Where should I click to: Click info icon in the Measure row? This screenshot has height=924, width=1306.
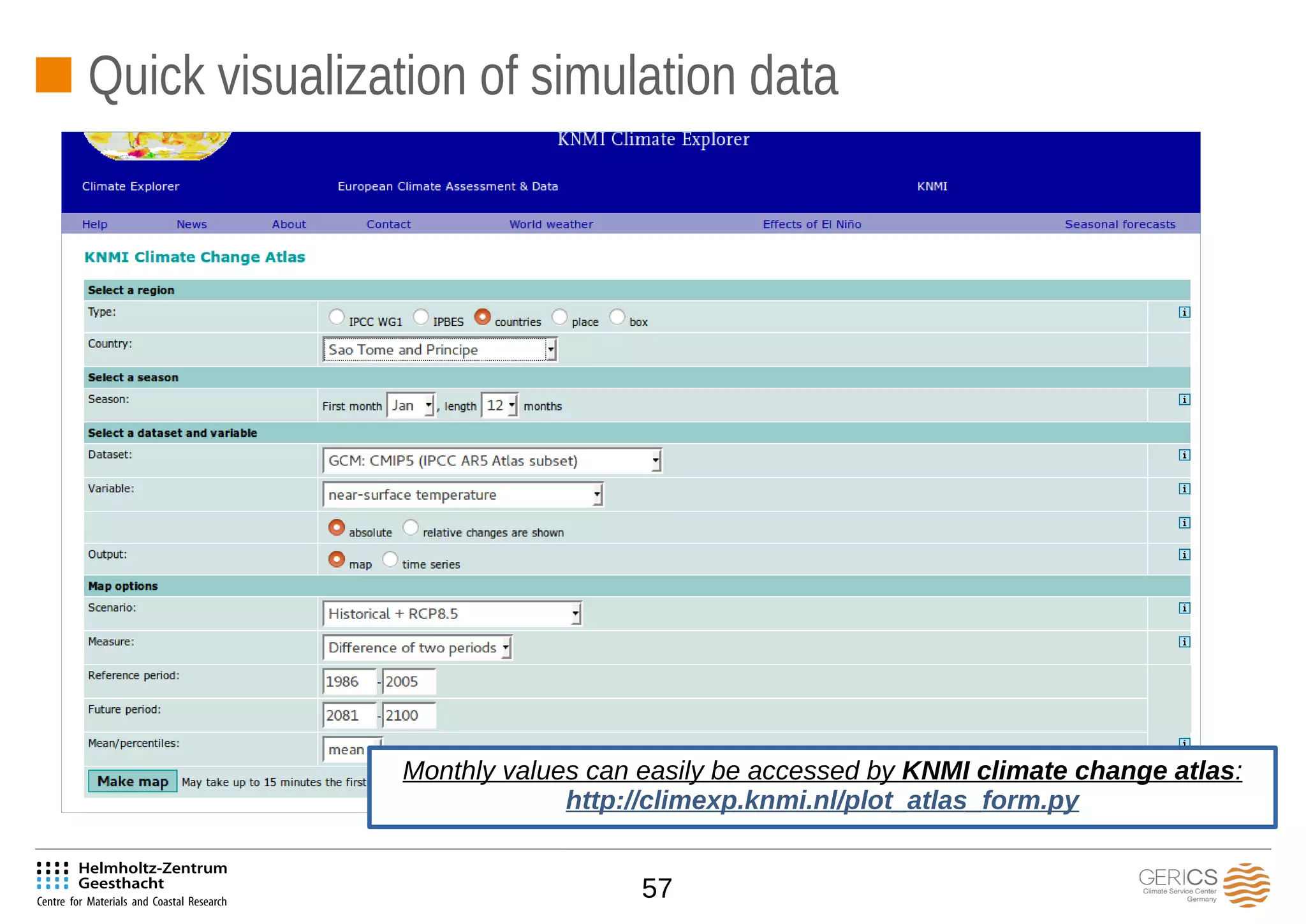tap(1184, 642)
